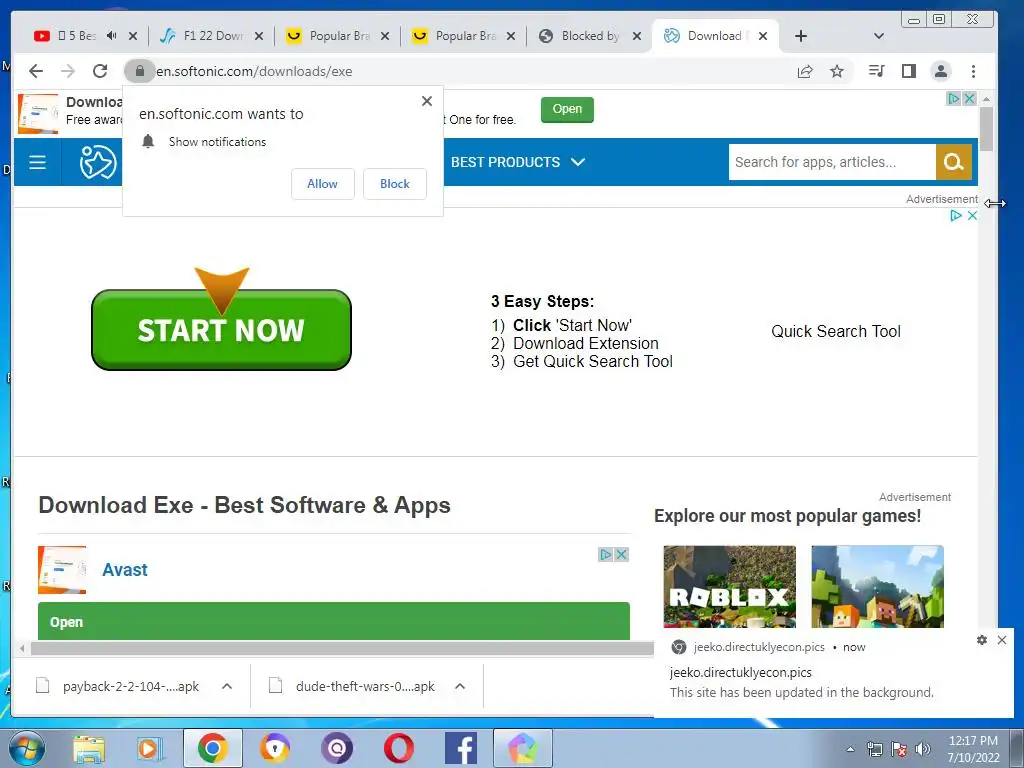Viewport: 1024px width, 768px height.
Task: Click Quick Search Tool text in ad
Action: click(x=836, y=331)
